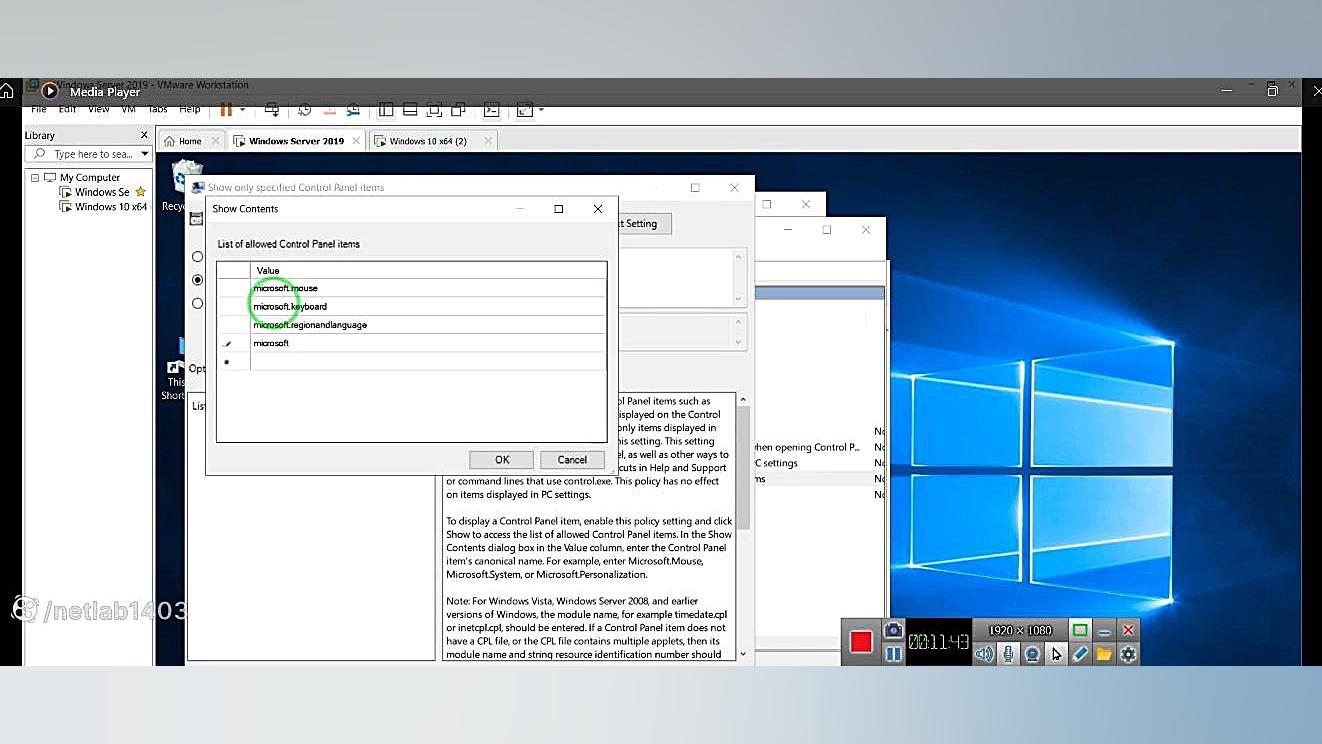Click the stretch guest display toolbar icon
The height and width of the screenshot is (744, 1322).
[524, 110]
